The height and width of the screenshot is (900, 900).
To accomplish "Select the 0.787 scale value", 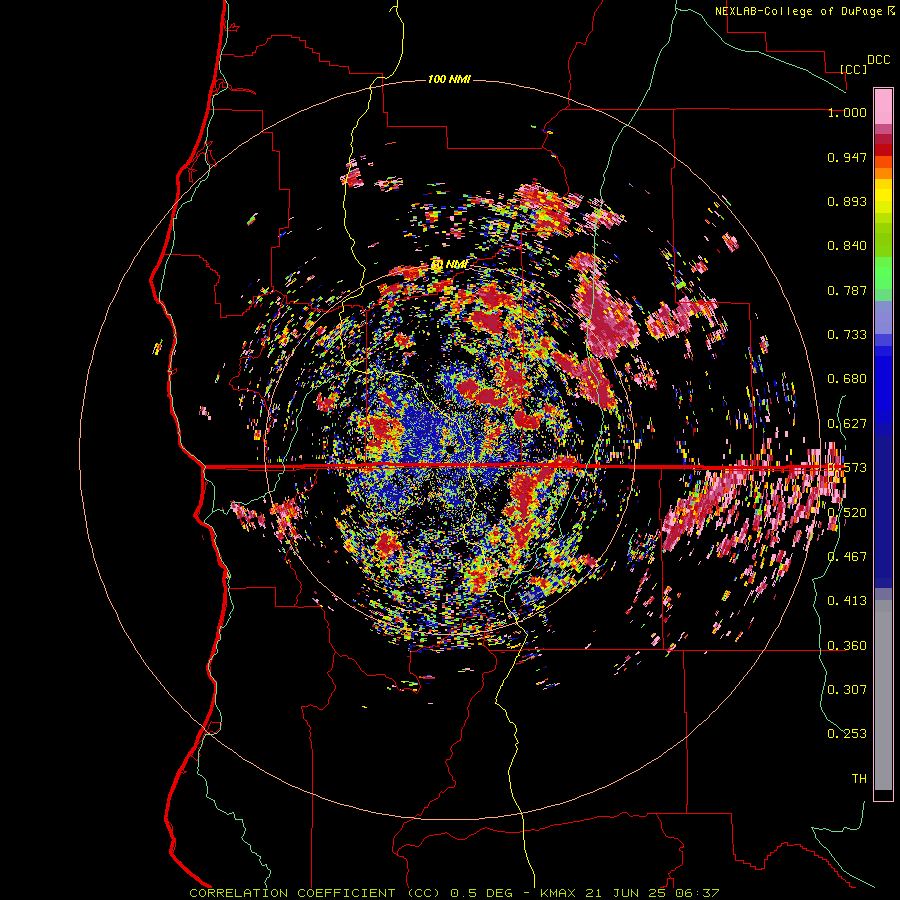I will coord(847,290).
